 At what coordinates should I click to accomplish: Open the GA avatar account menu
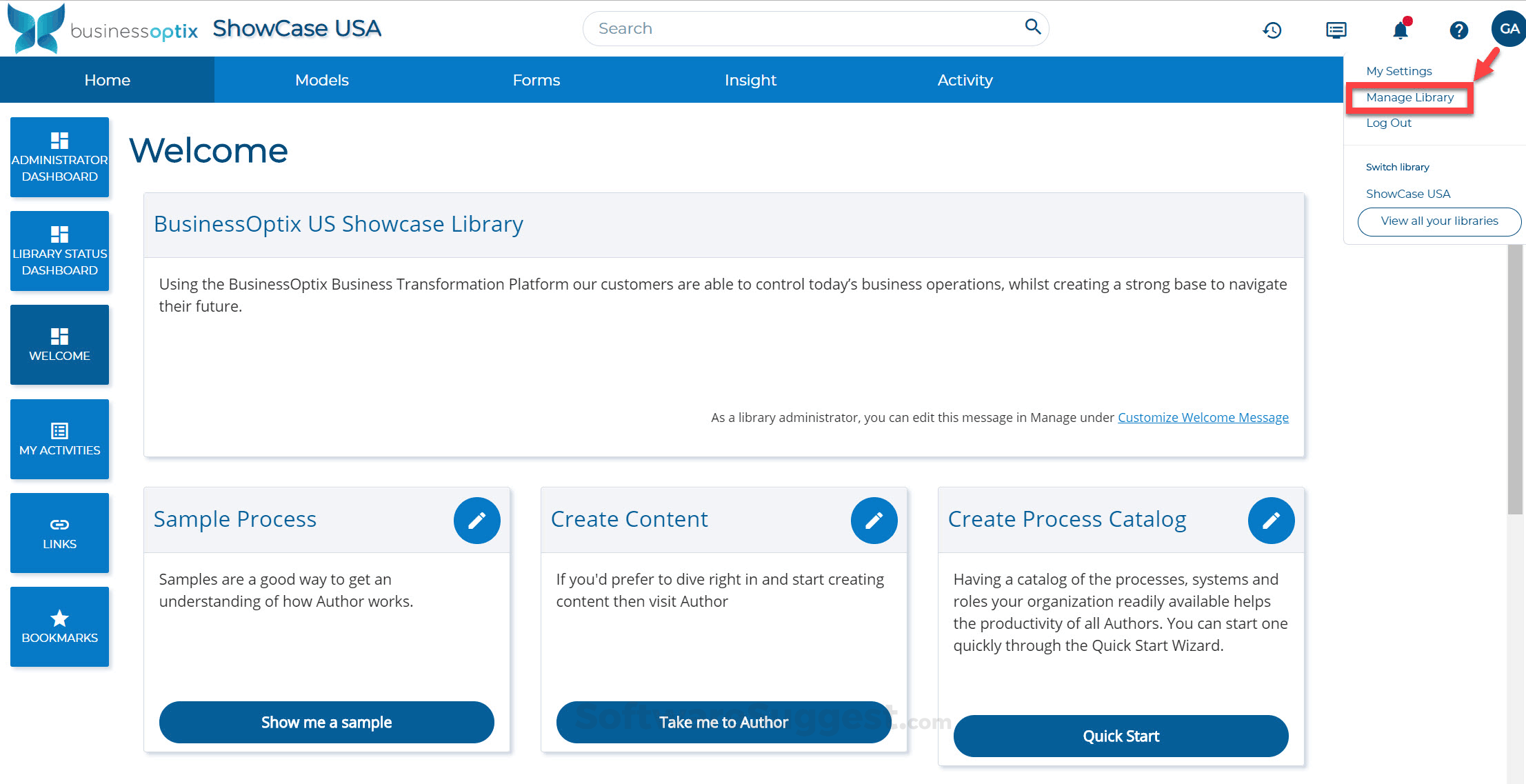(1509, 28)
